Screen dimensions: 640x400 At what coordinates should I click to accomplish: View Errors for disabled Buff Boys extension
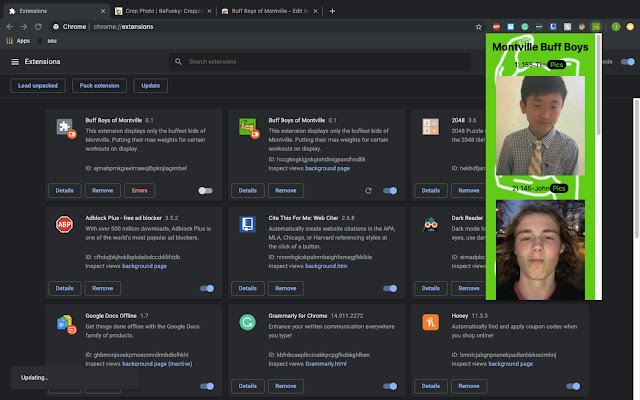(x=139, y=191)
